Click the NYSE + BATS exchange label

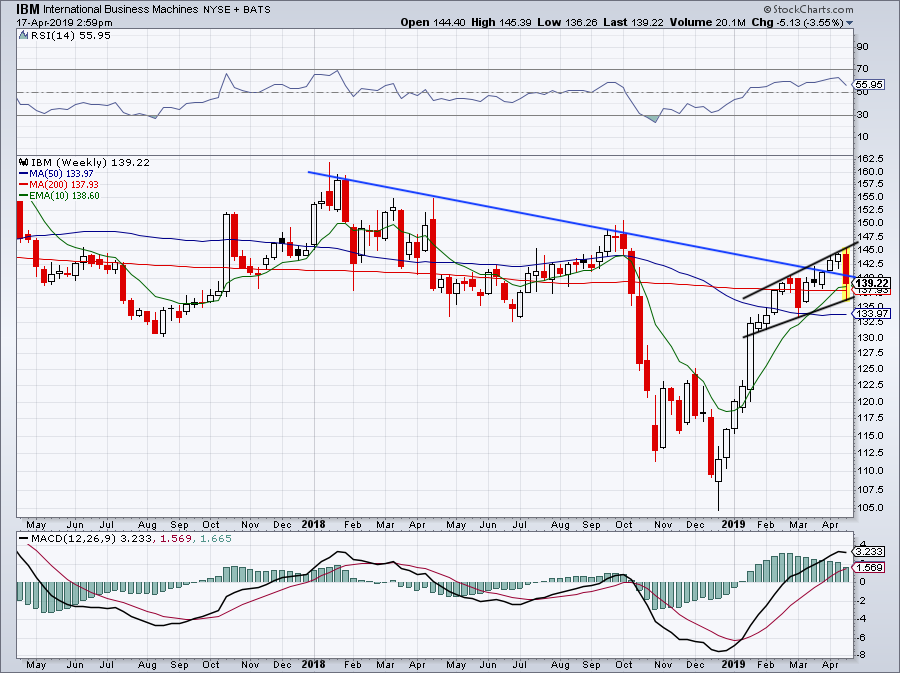click(236, 10)
